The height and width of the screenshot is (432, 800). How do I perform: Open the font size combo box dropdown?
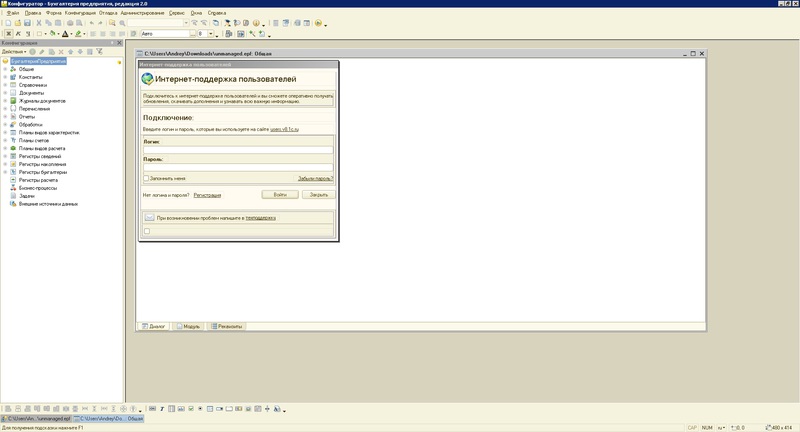pyautogui.click(x=210, y=34)
